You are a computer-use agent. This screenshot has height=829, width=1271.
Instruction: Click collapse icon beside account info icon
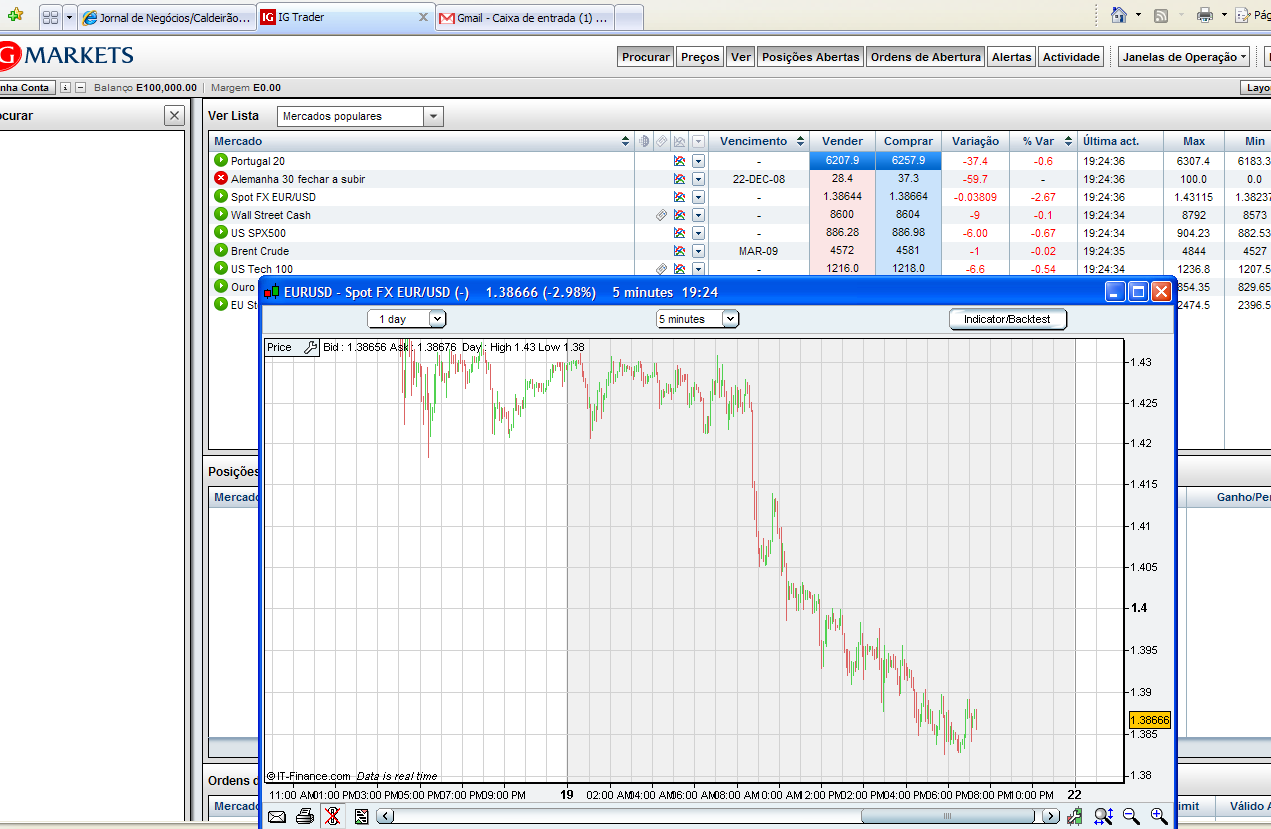point(81,87)
